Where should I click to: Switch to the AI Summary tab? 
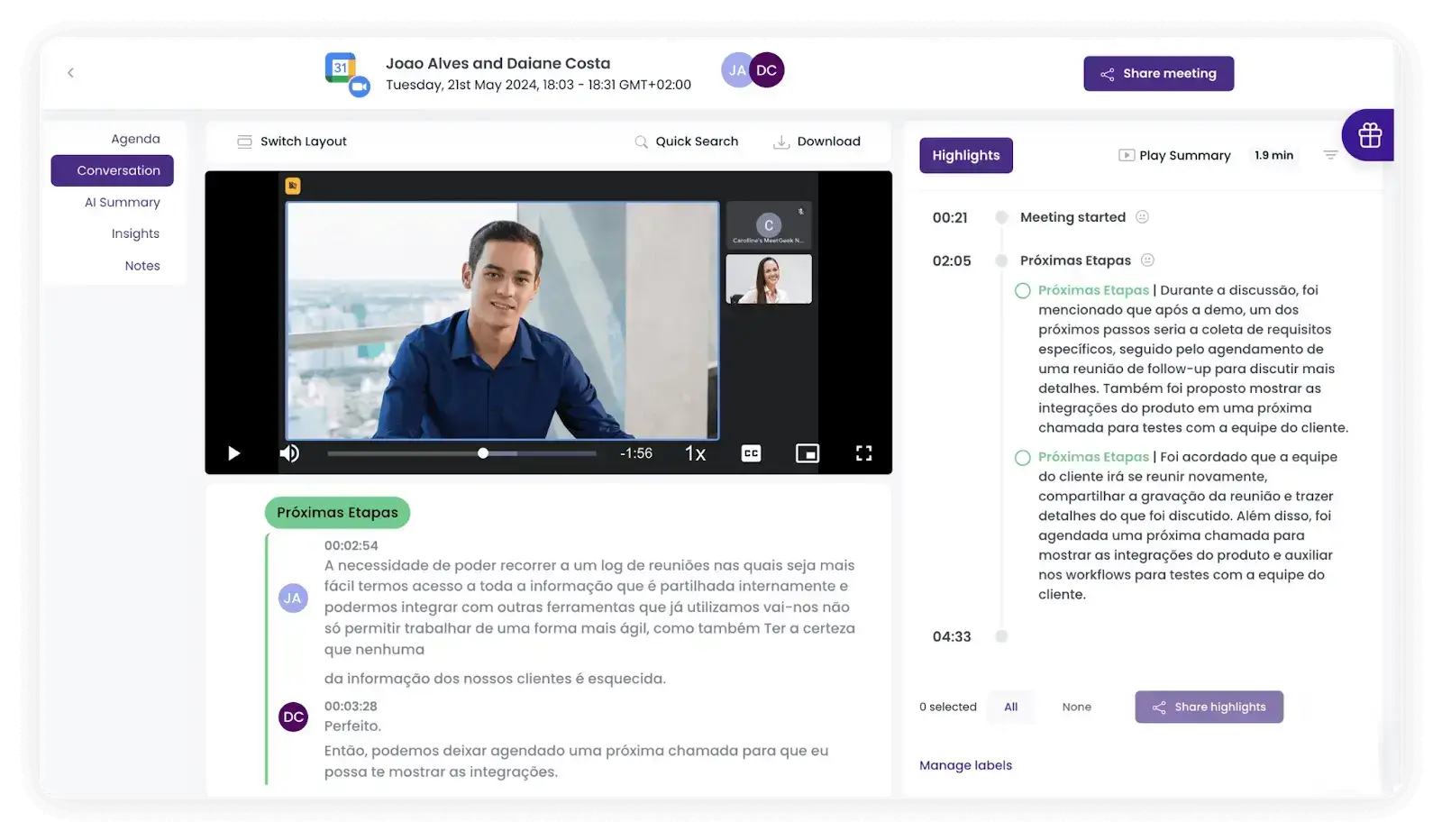(x=122, y=202)
